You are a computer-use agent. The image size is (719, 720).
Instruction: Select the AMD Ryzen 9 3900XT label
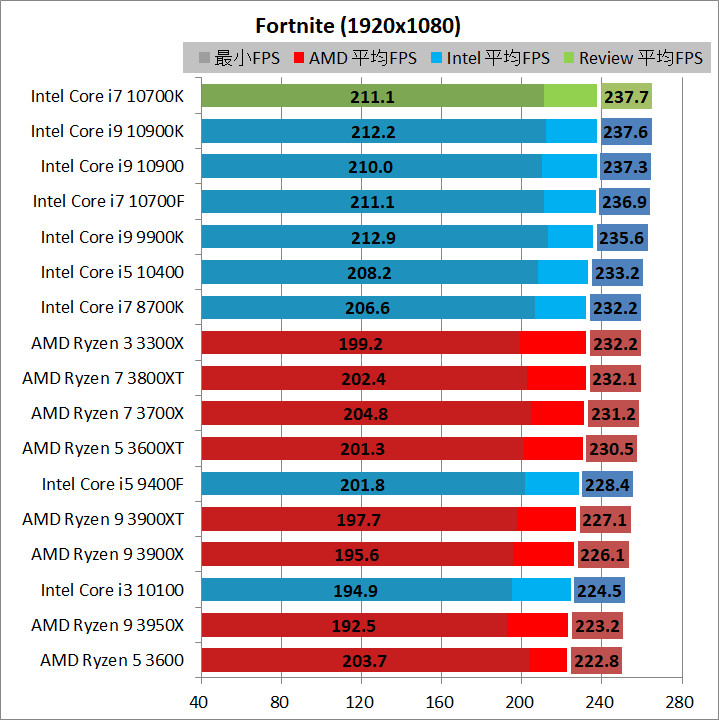click(x=103, y=519)
